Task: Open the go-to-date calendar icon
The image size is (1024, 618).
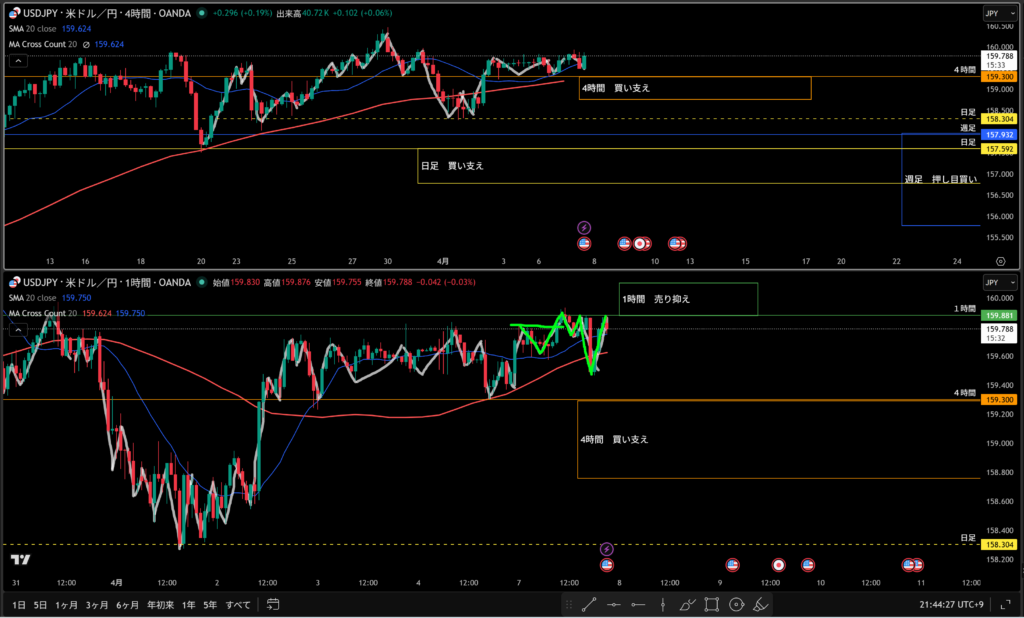Action: pos(272,604)
